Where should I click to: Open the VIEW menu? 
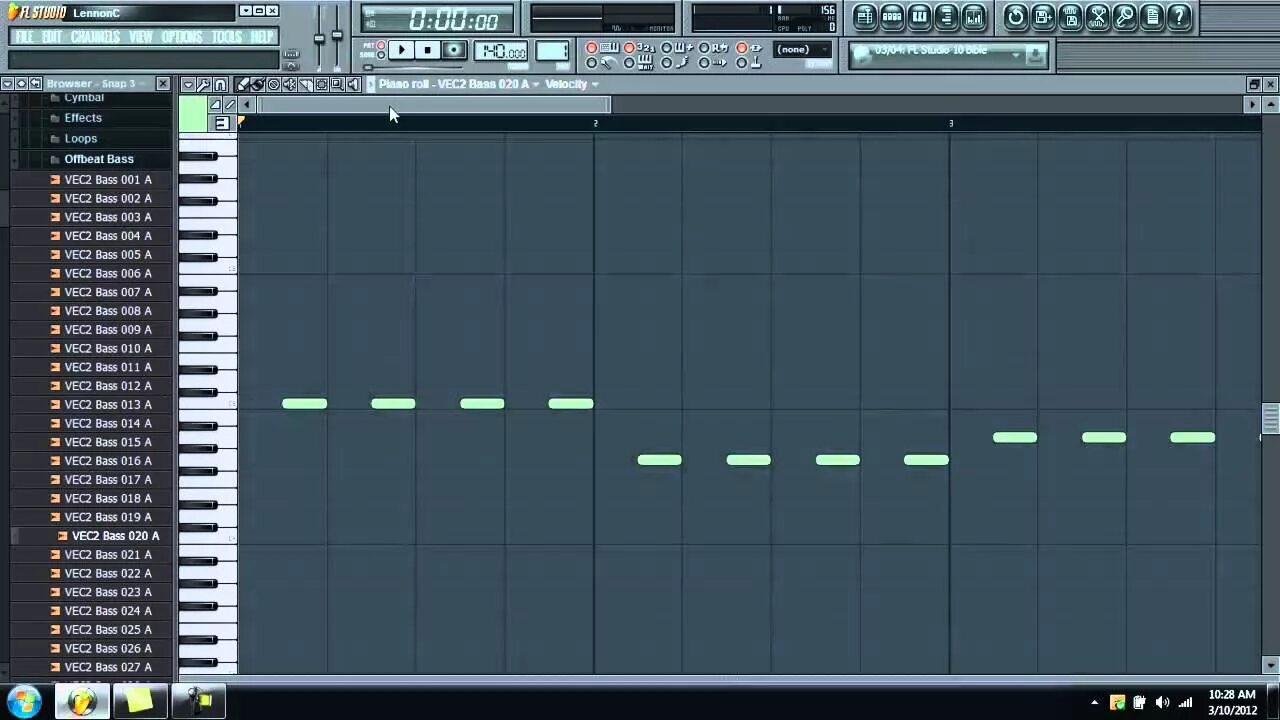(x=141, y=37)
